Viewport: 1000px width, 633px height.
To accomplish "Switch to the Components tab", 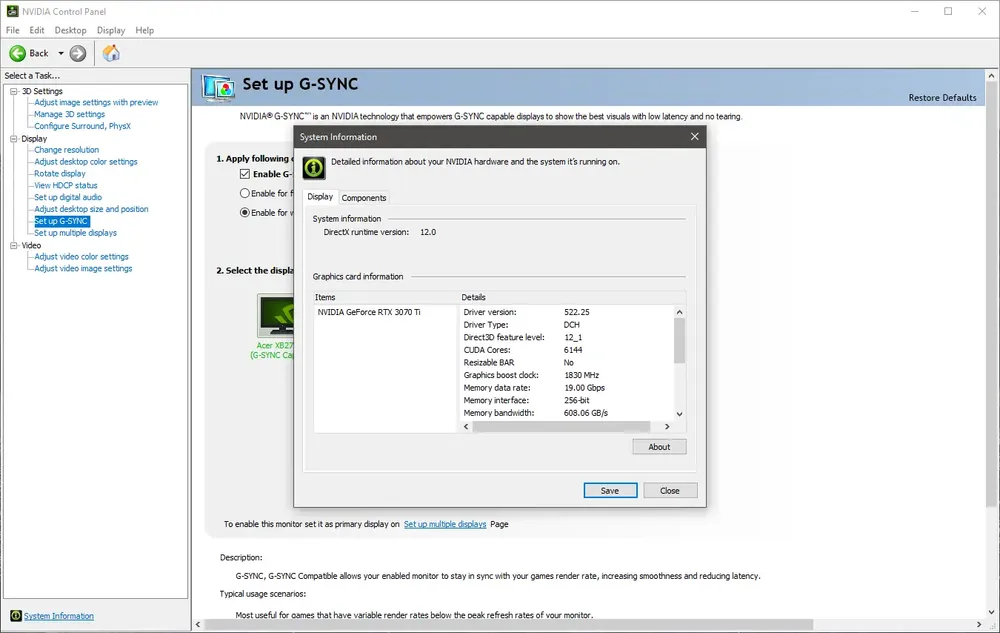I will coord(364,198).
